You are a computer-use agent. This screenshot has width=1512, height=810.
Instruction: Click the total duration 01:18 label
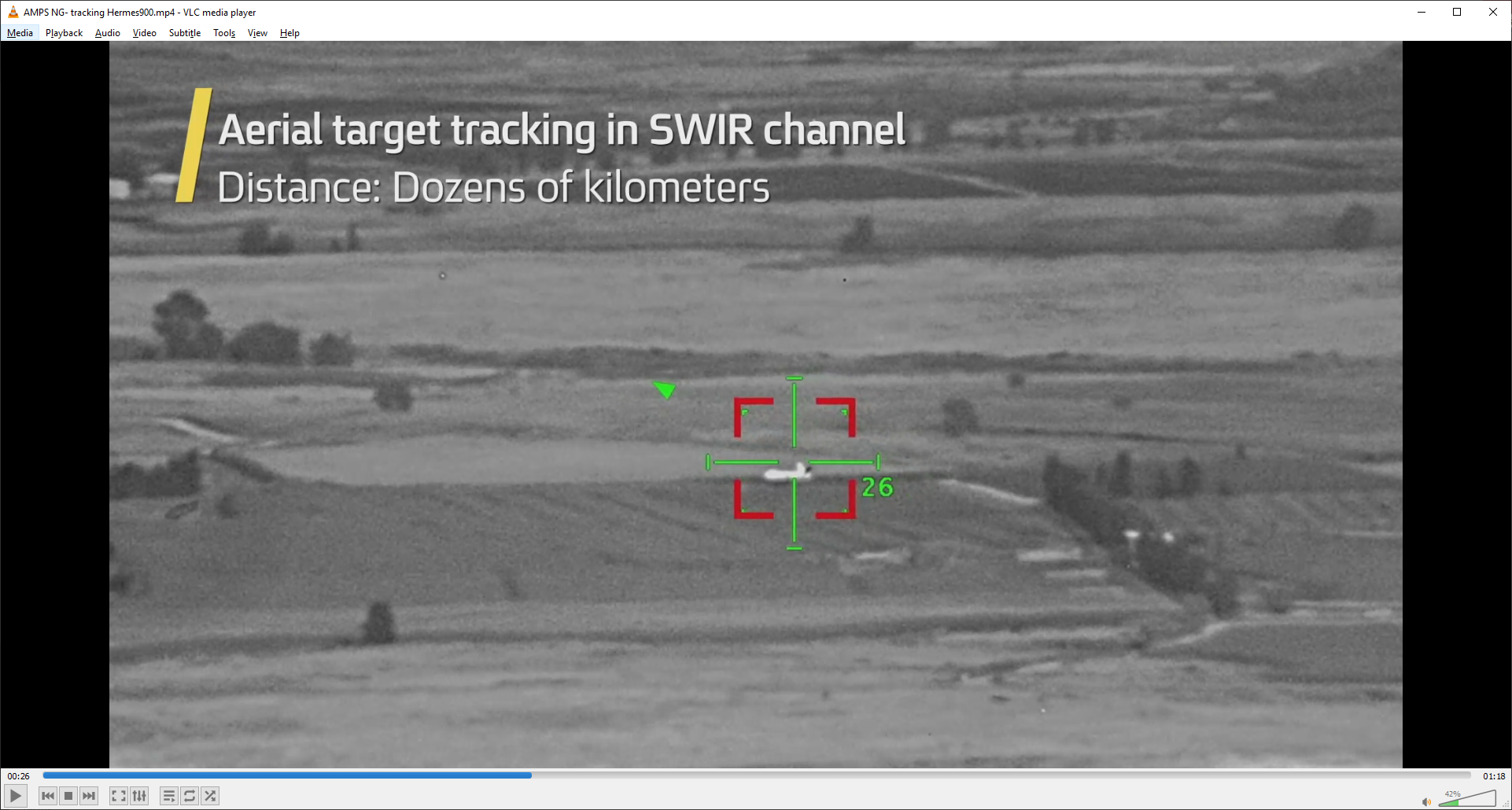(x=1493, y=776)
